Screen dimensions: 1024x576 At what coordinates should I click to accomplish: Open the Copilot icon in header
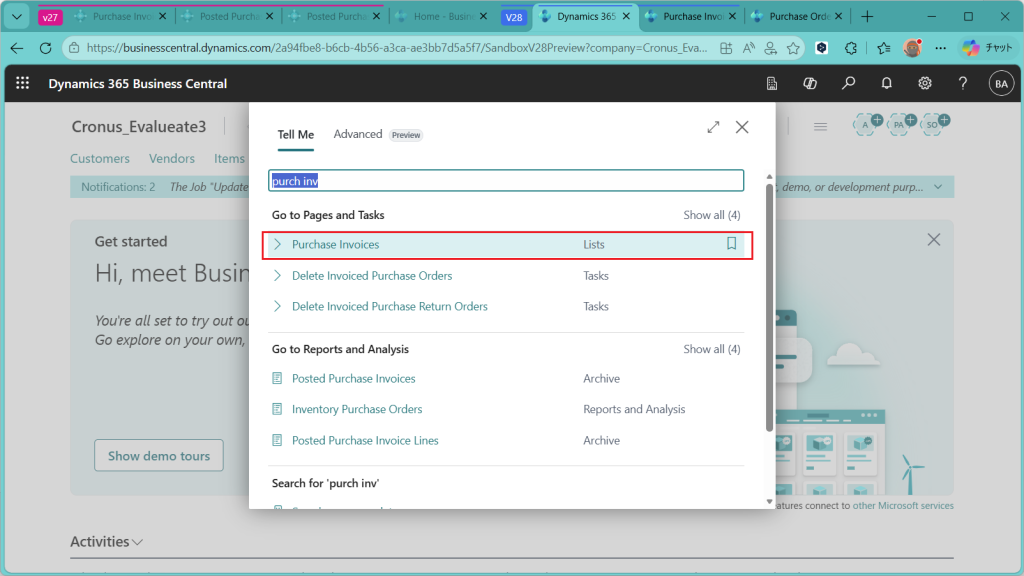810,84
